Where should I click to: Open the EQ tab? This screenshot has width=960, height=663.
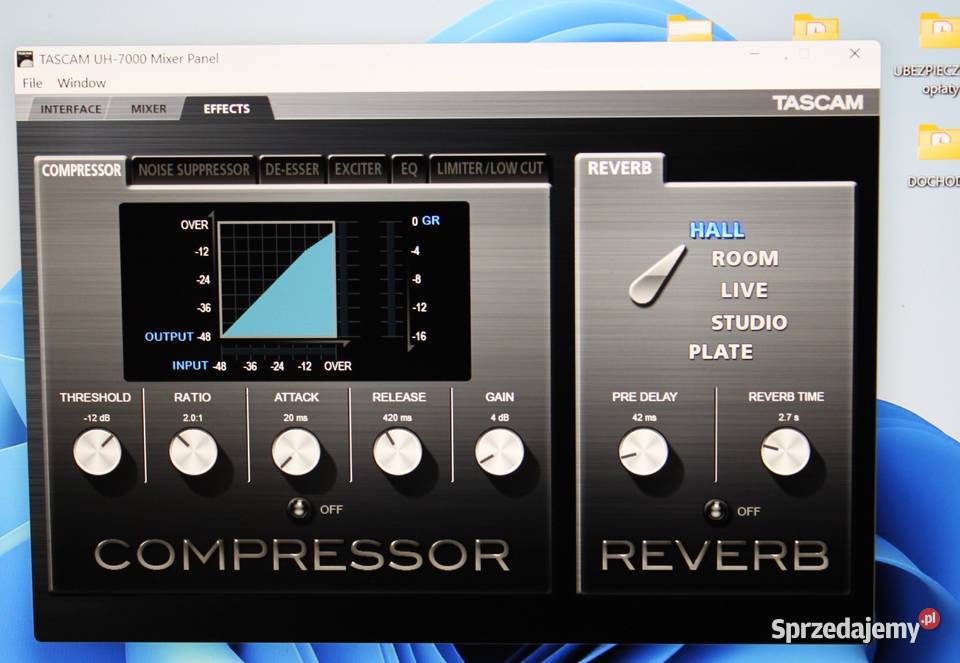[409, 169]
